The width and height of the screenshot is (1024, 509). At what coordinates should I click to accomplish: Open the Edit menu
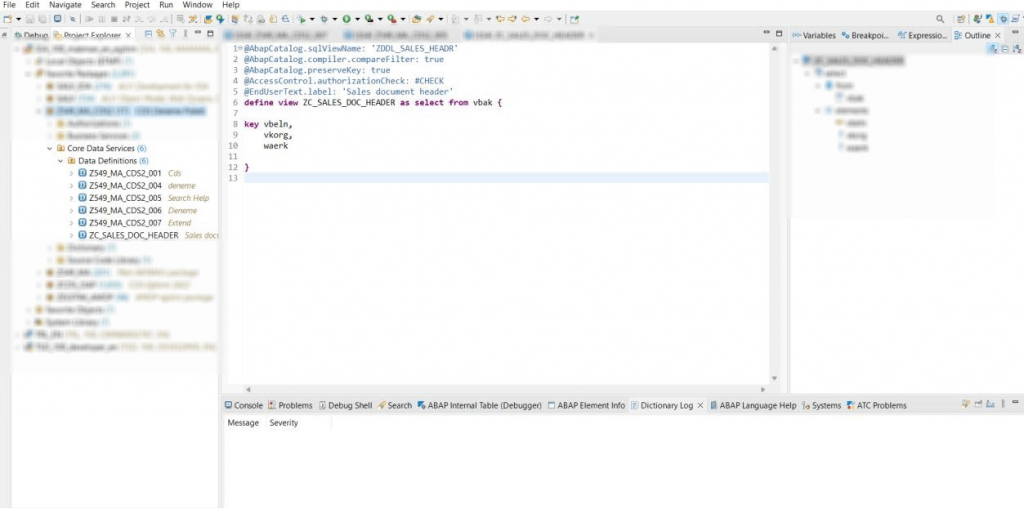(x=32, y=5)
